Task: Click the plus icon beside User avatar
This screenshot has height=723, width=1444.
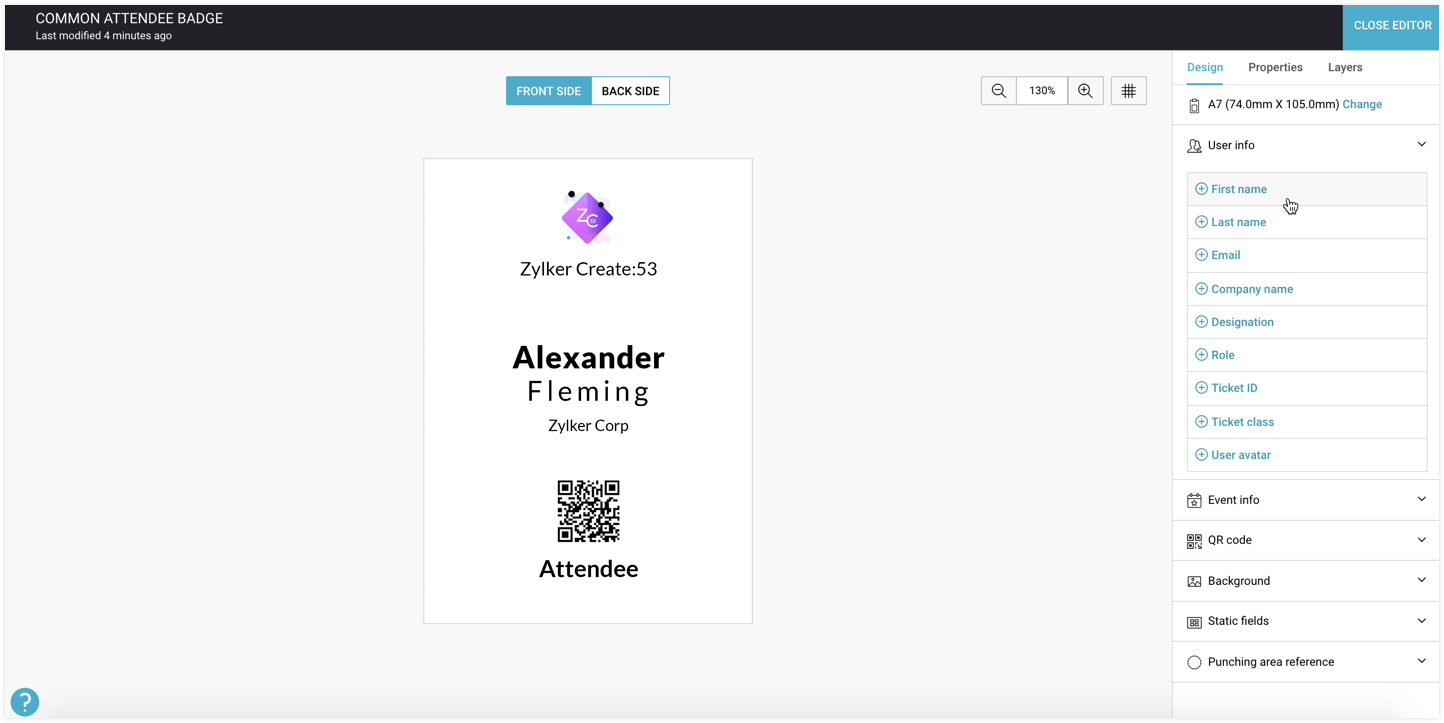Action: (x=1201, y=455)
